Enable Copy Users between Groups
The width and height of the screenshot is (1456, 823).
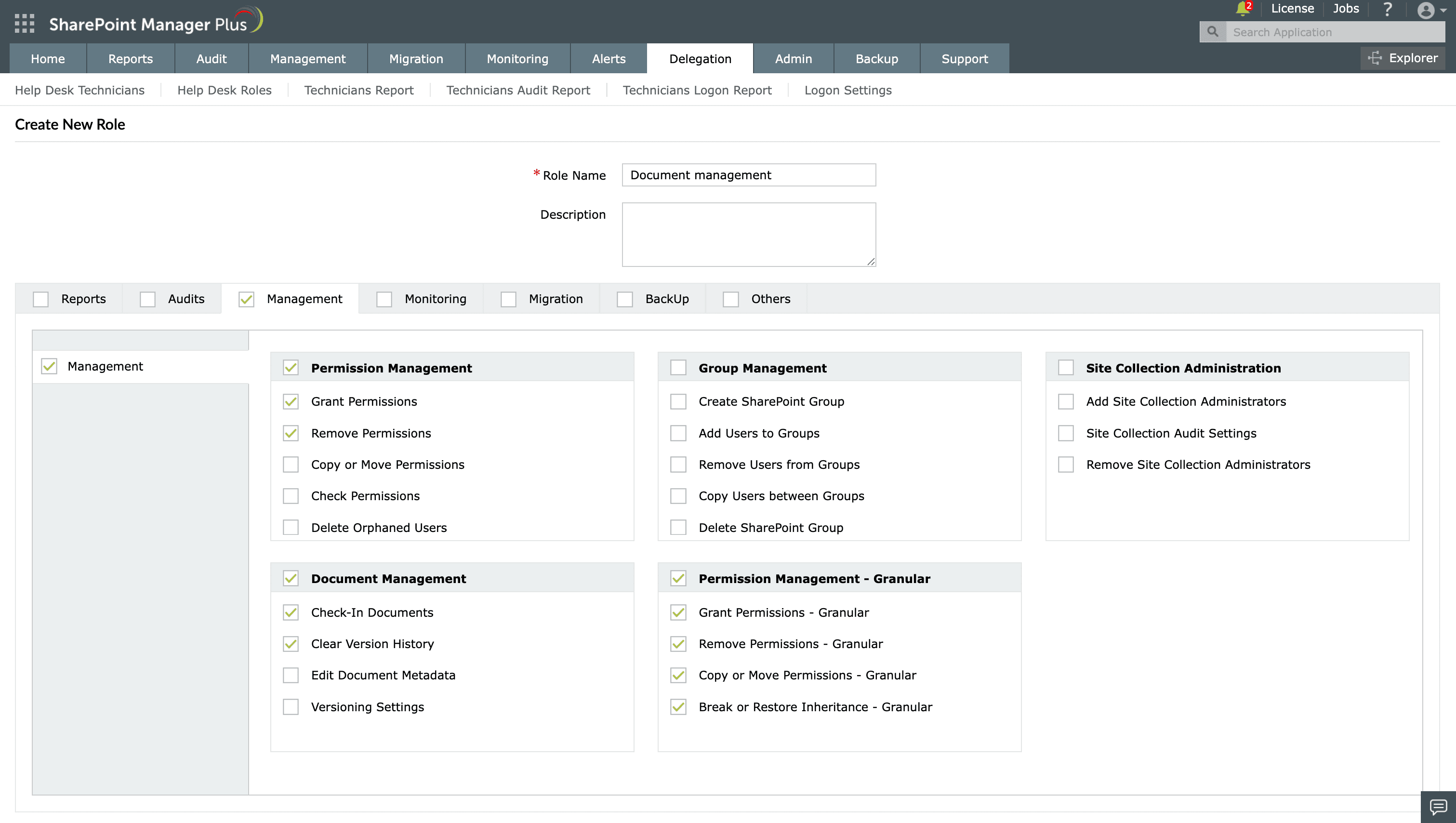[678, 496]
